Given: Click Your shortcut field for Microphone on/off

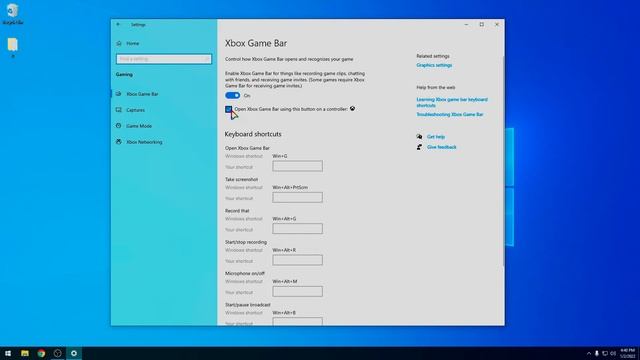Looking at the screenshot, I should click(x=298, y=291).
